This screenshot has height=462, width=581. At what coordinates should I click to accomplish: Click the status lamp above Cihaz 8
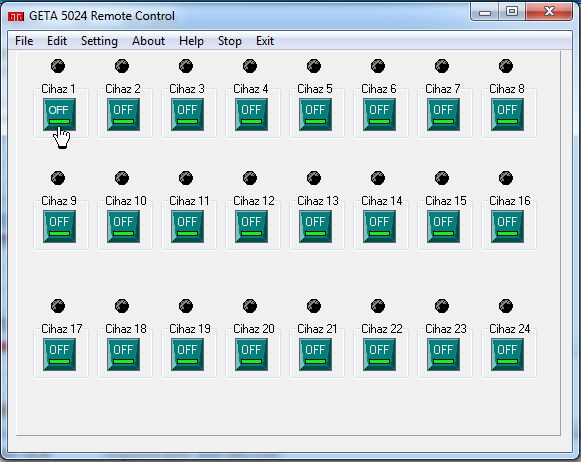pyautogui.click(x=506, y=66)
